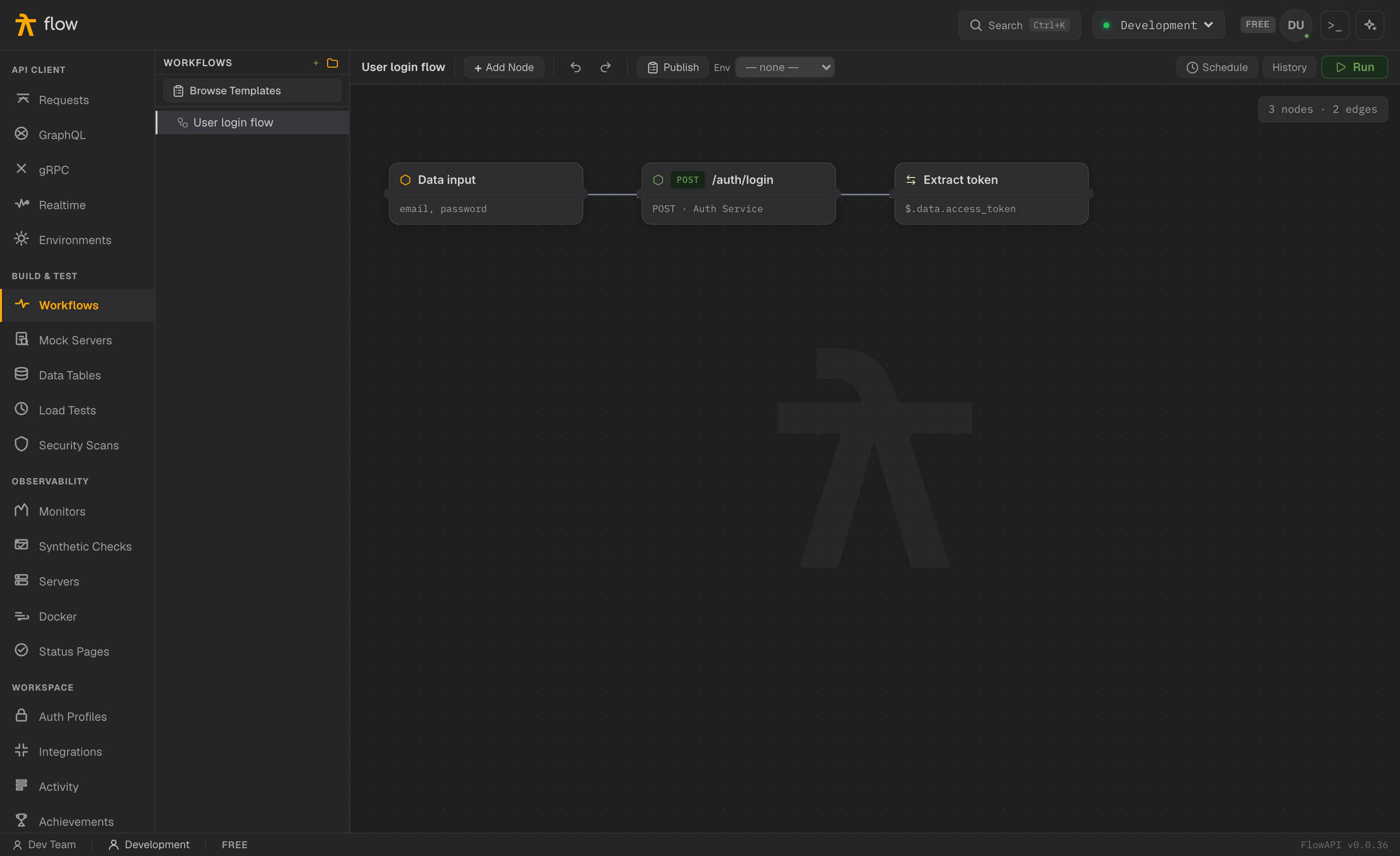Click the Security Scans shield icon
This screenshot has height=856, width=1400.
[x=21, y=444]
